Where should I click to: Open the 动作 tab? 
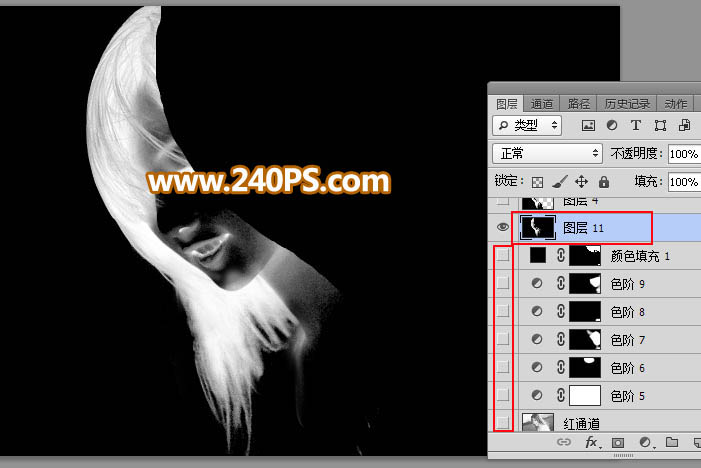tap(675, 104)
